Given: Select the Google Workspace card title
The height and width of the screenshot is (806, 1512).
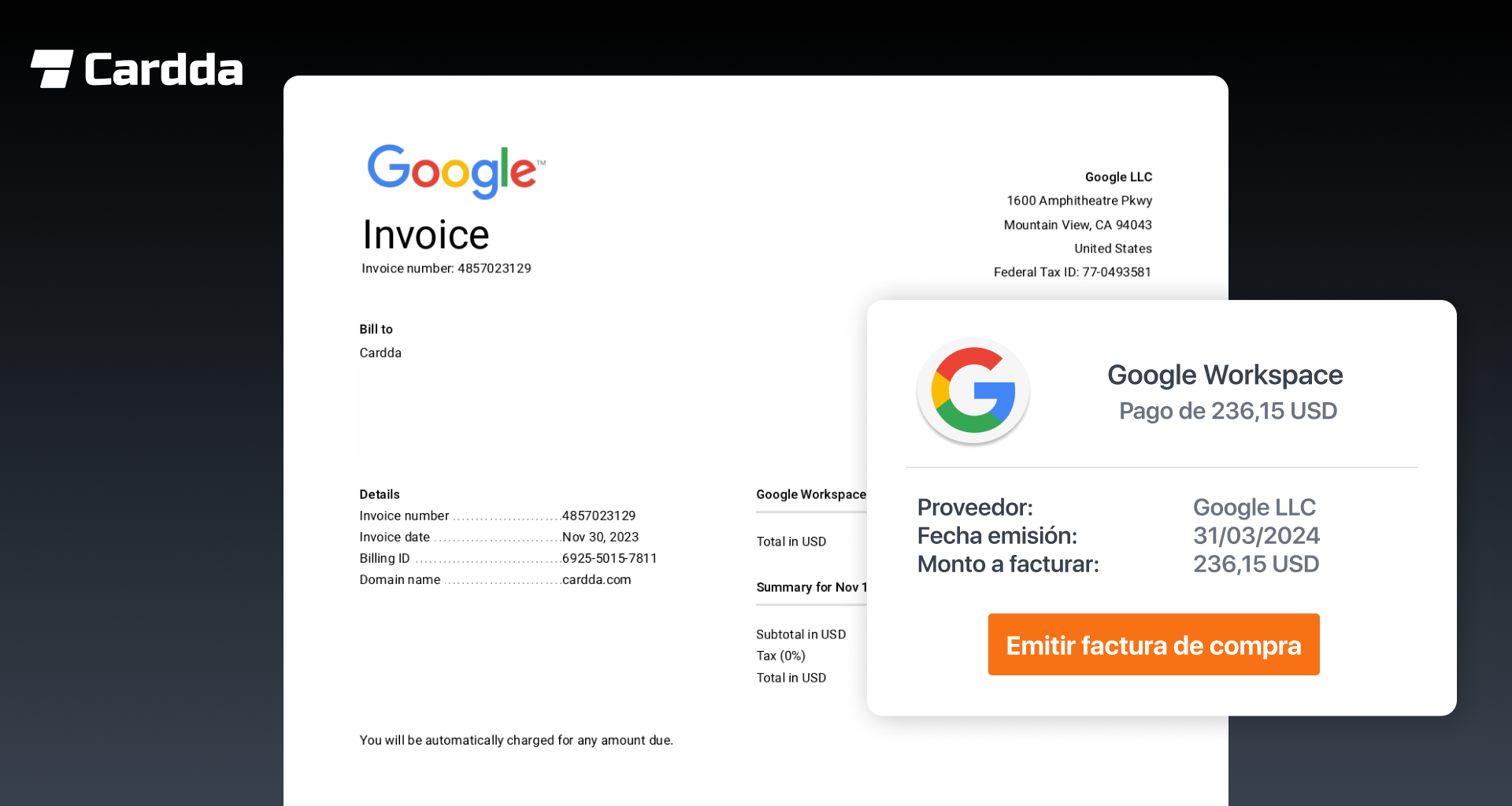Looking at the screenshot, I should [x=1225, y=375].
